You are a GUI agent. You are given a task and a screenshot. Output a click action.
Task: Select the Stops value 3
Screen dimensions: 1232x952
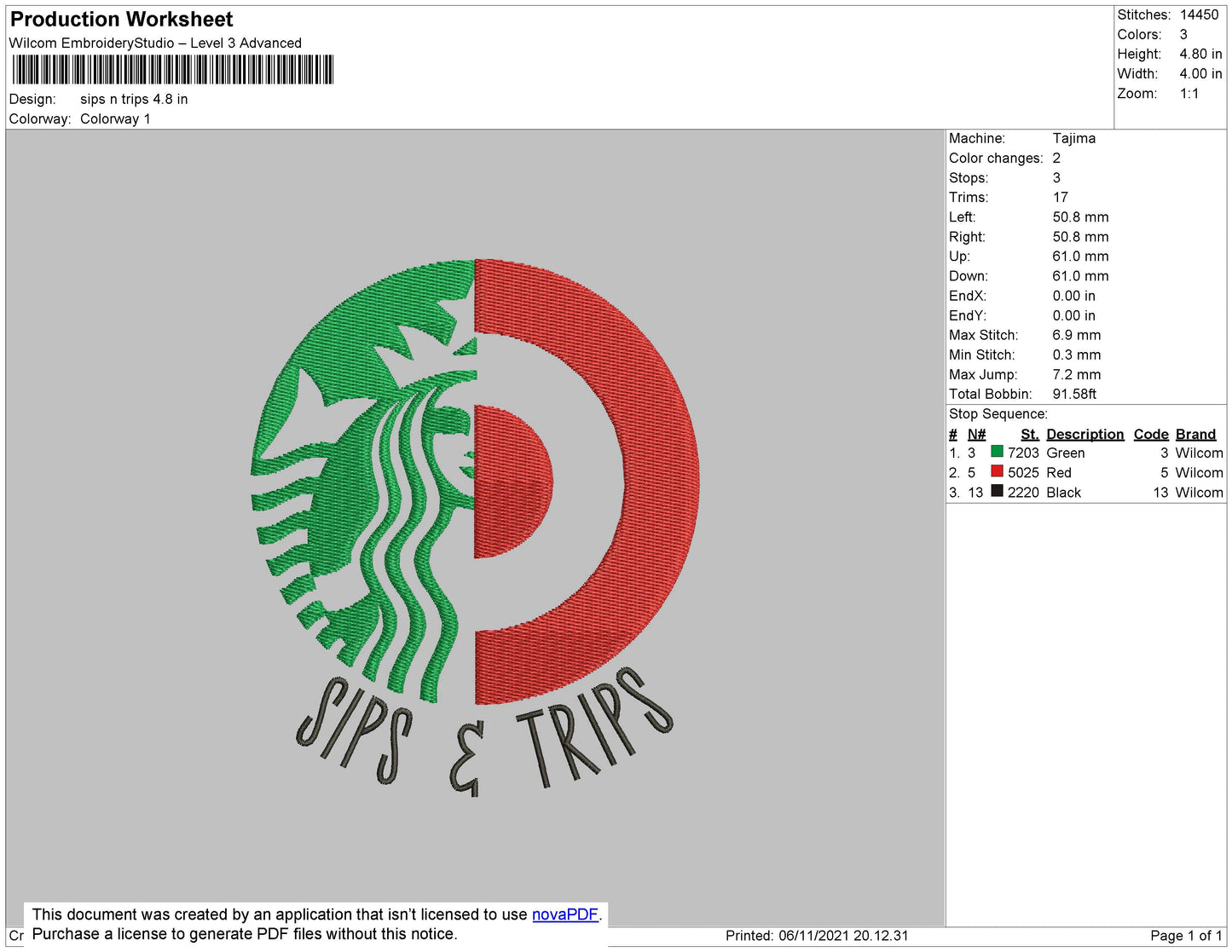[x=1056, y=178]
